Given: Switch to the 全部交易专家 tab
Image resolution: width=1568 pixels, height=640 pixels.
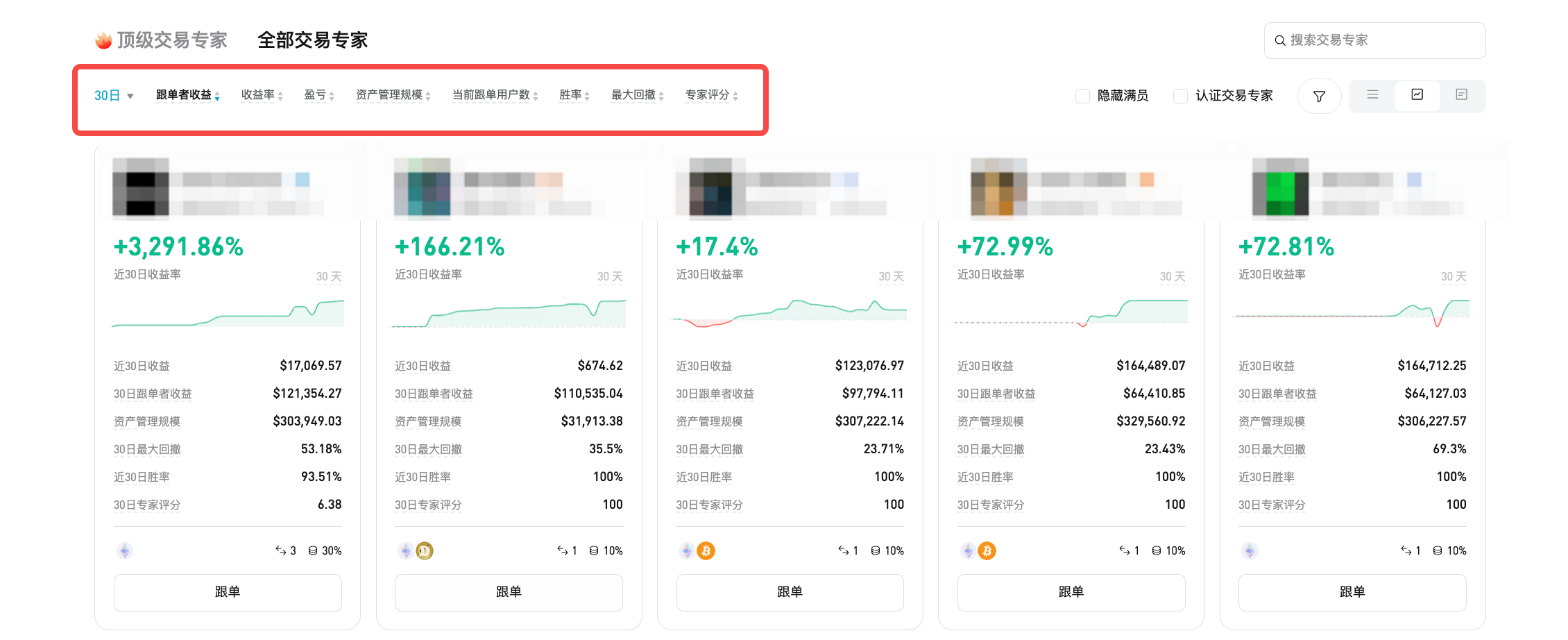Looking at the screenshot, I should click(x=313, y=40).
